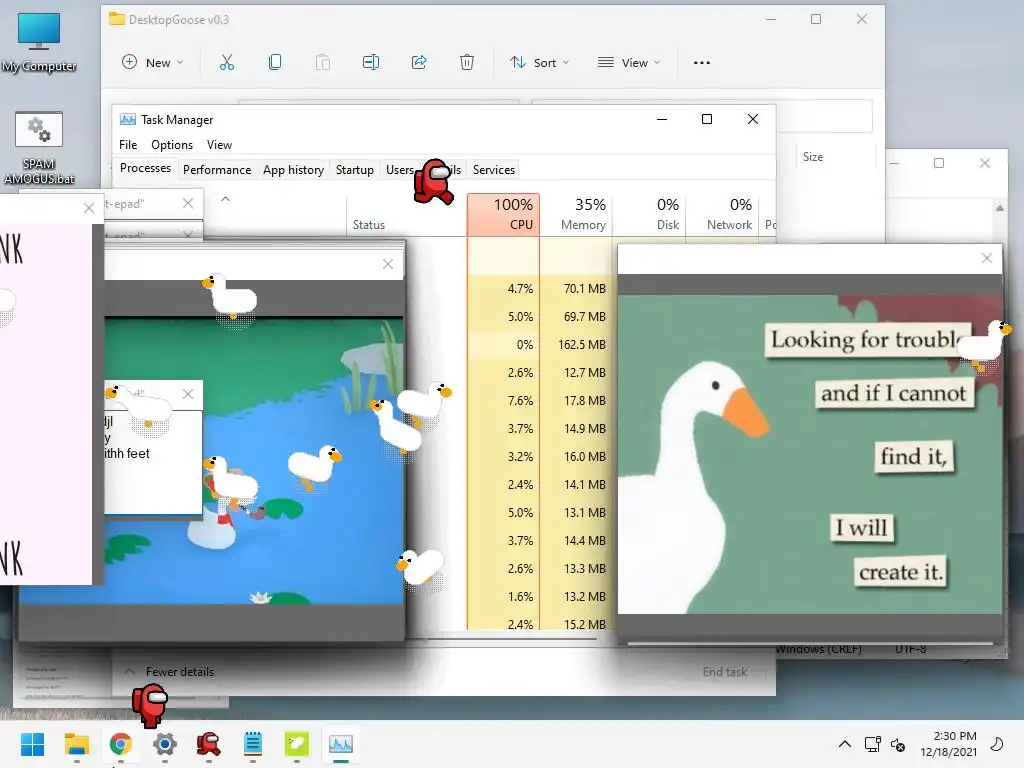Open the Among Us crewmate taskbar app
Viewport: 1024px width, 768px height.
click(208, 744)
